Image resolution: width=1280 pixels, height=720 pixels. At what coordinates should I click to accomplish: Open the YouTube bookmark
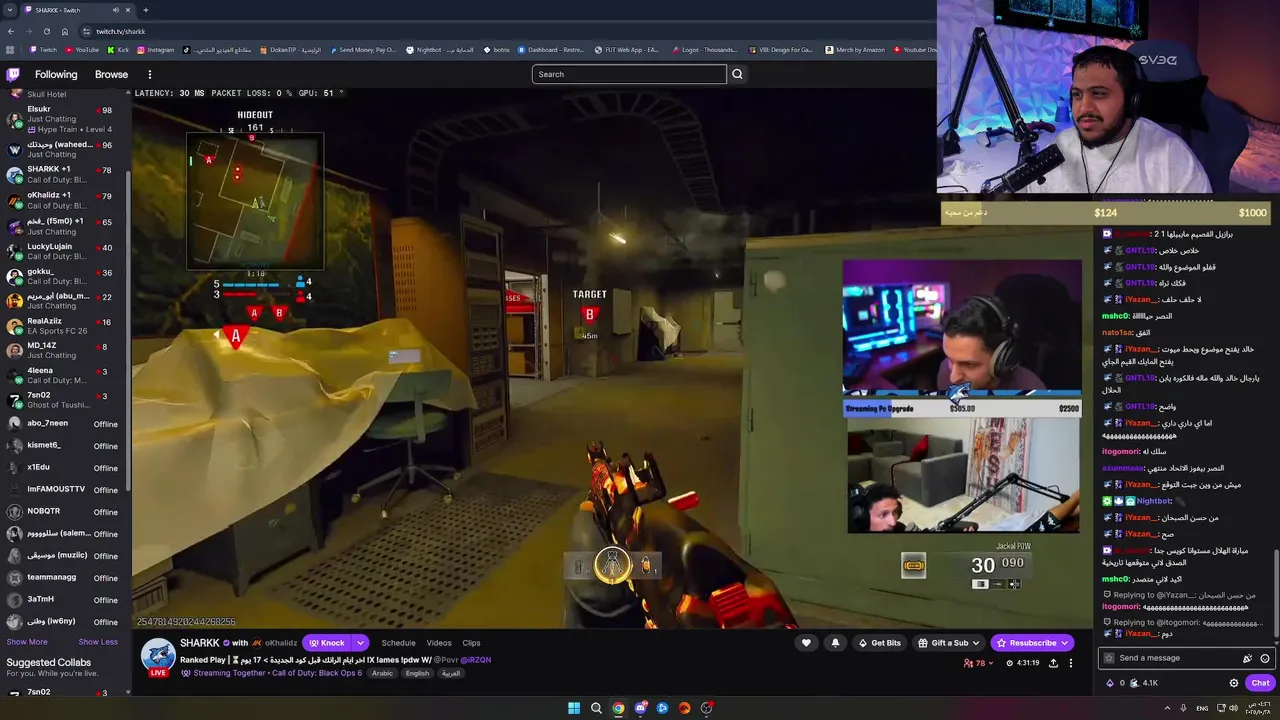[82, 50]
